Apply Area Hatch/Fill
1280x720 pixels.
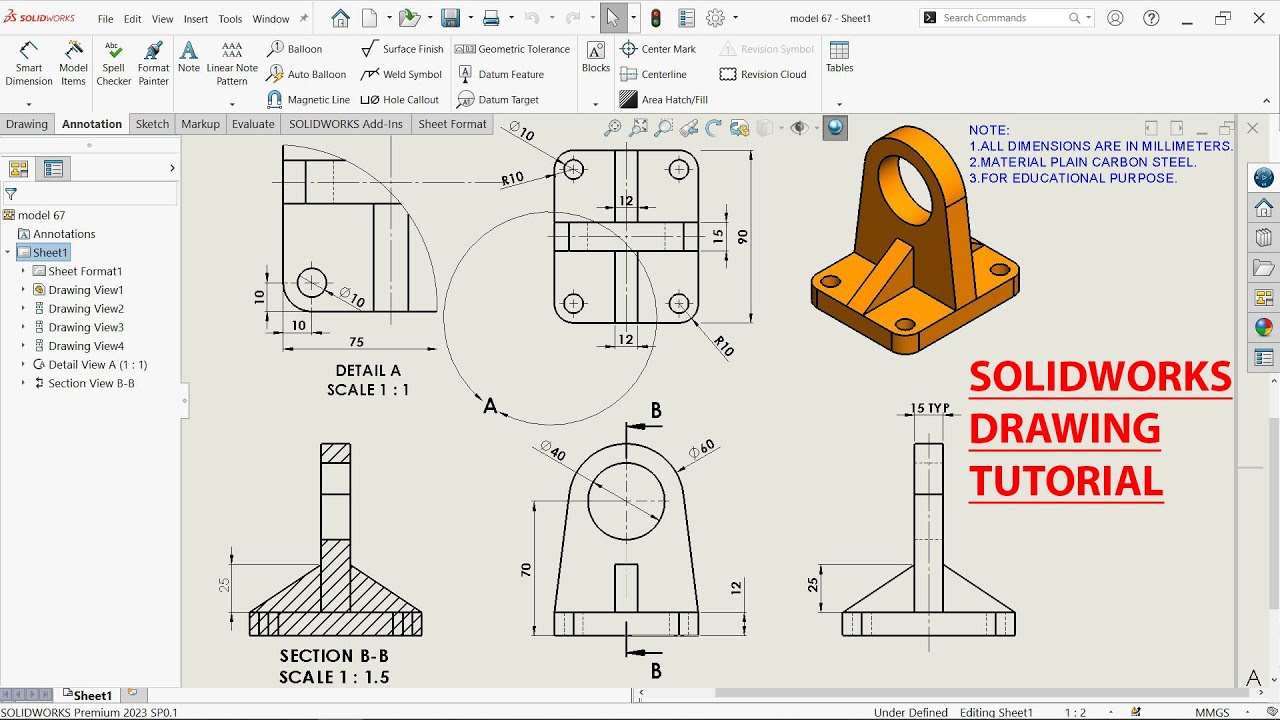click(x=663, y=100)
